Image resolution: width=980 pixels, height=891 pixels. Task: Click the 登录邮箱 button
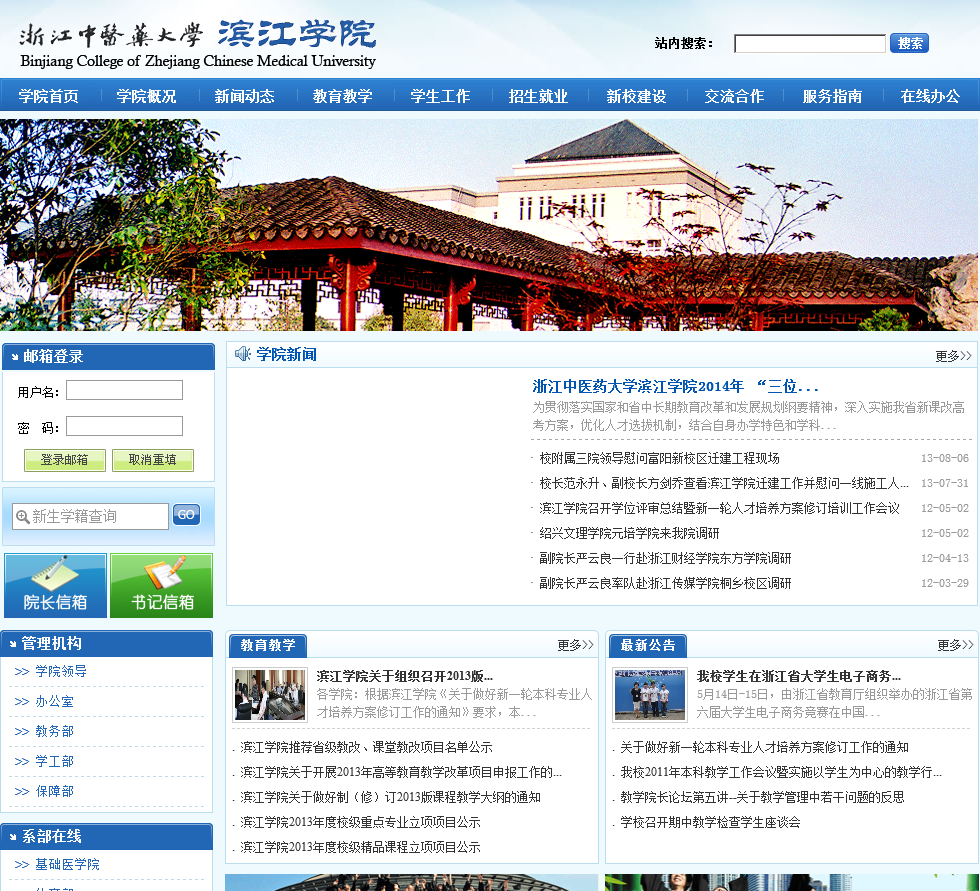64,460
